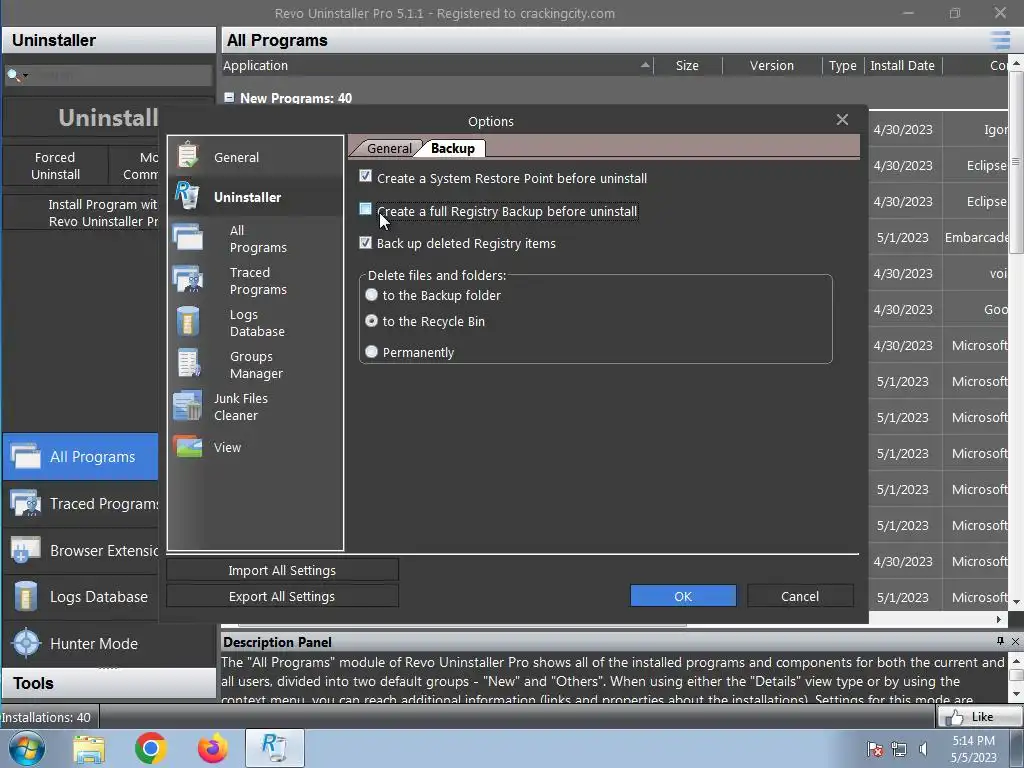Click the network tray icon
Viewport: 1024px width, 768px height.
pyautogui.click(x=899, y=749)
